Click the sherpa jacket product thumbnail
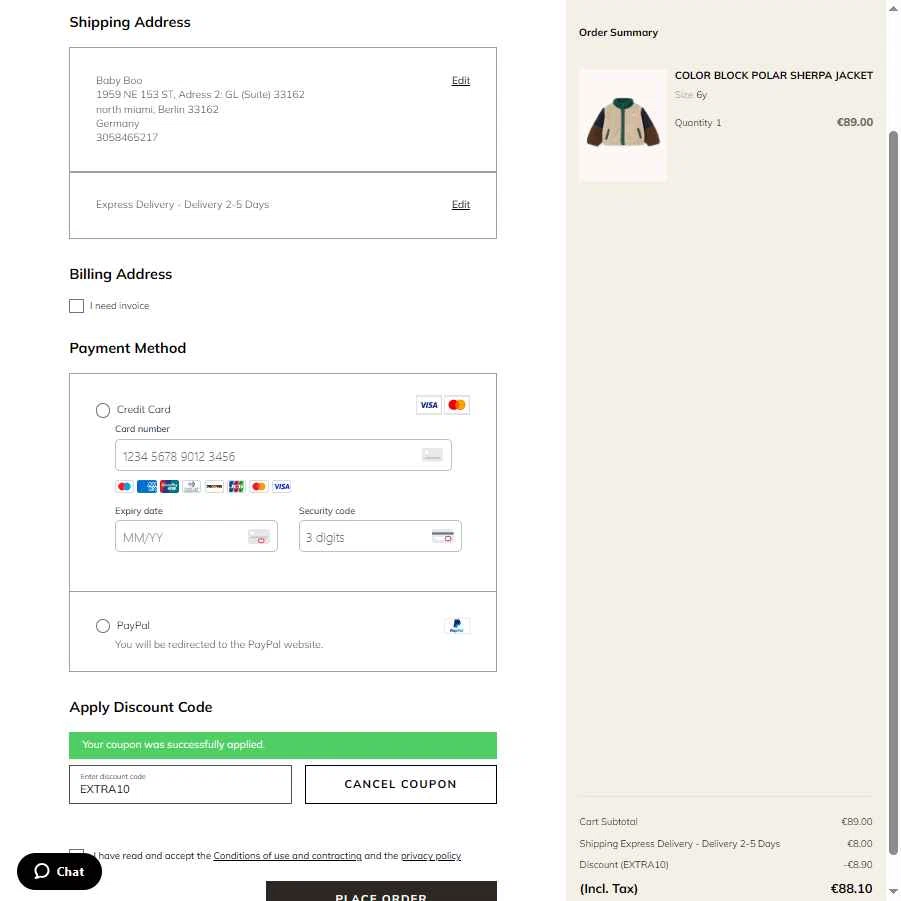The image size is (901, 901). pyautogui.click(x=623, y=125)
